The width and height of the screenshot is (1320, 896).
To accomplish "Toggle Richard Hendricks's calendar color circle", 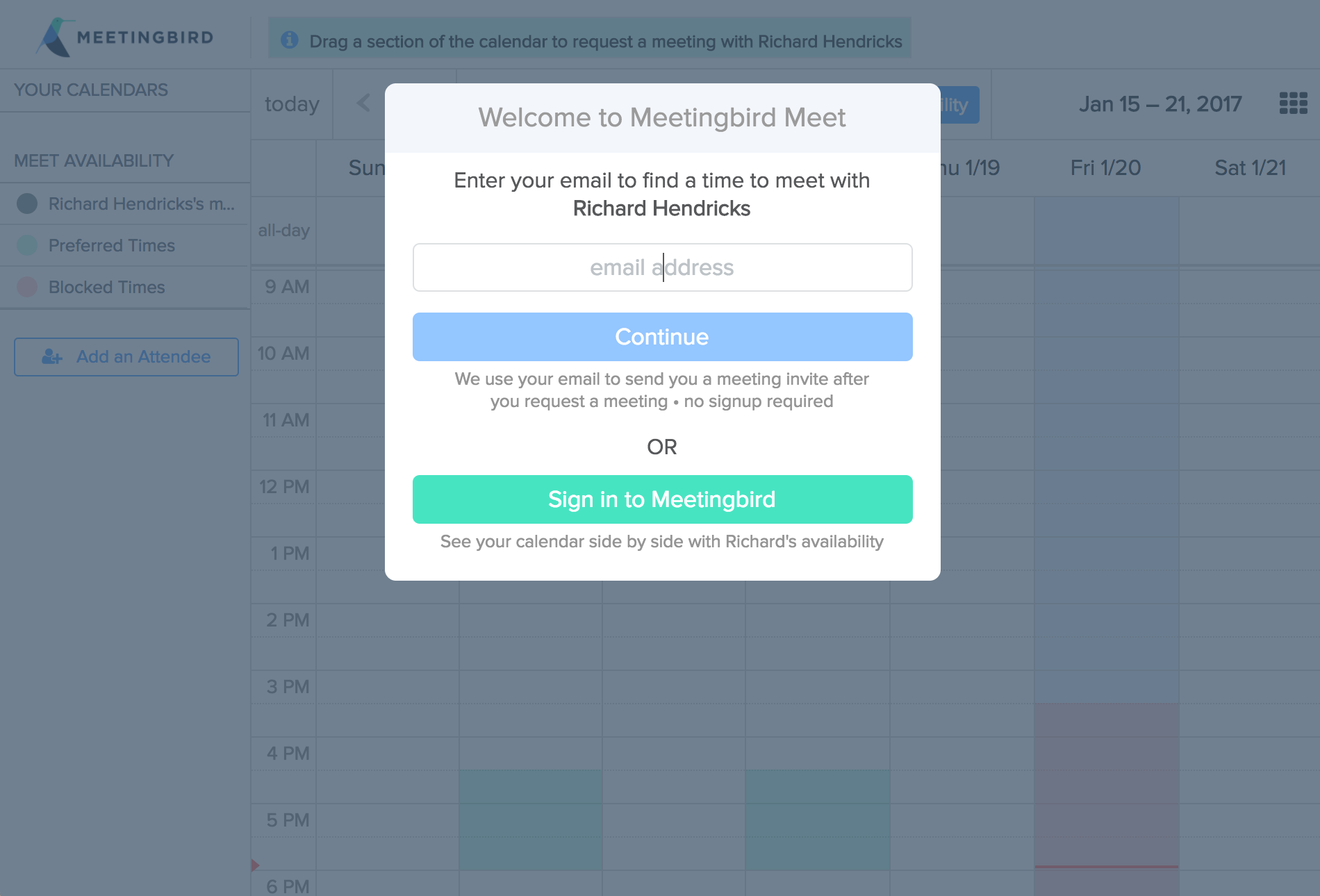I will (27, 204).
